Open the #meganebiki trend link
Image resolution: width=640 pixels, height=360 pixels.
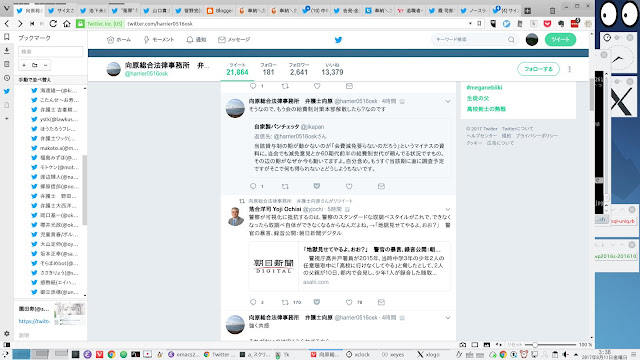pos(484,87)
